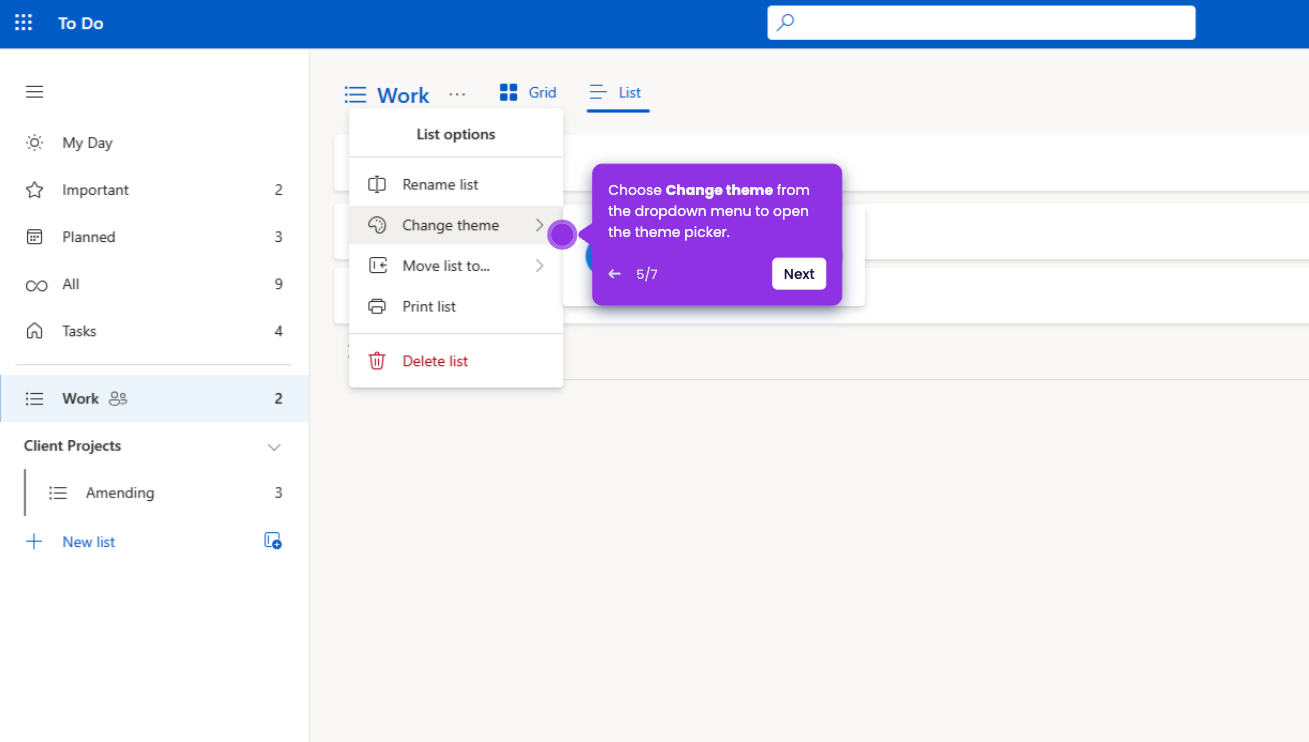This screenshot has height=742, width=1309.
Task: Choose Move list to... option
Action: click(456, 266)
